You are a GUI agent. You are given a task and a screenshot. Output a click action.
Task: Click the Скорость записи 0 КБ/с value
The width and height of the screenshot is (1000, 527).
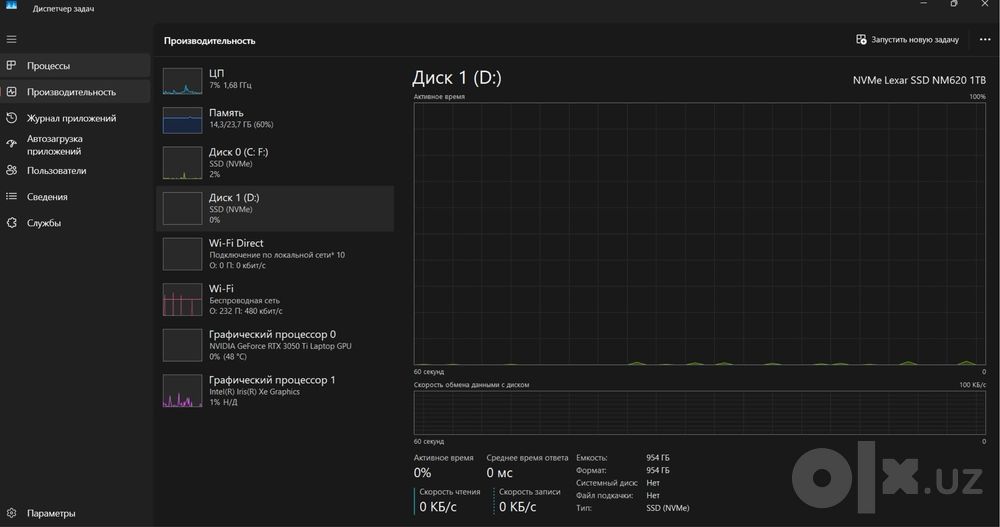(x=517, y=507)
